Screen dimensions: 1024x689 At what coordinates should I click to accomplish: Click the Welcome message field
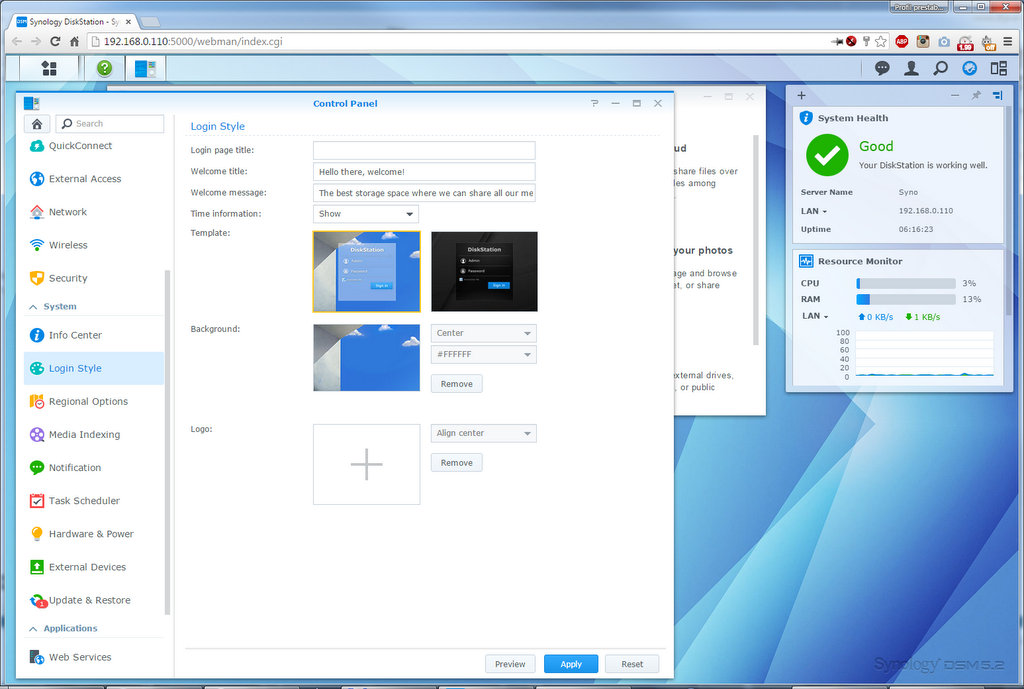(424, 193)
